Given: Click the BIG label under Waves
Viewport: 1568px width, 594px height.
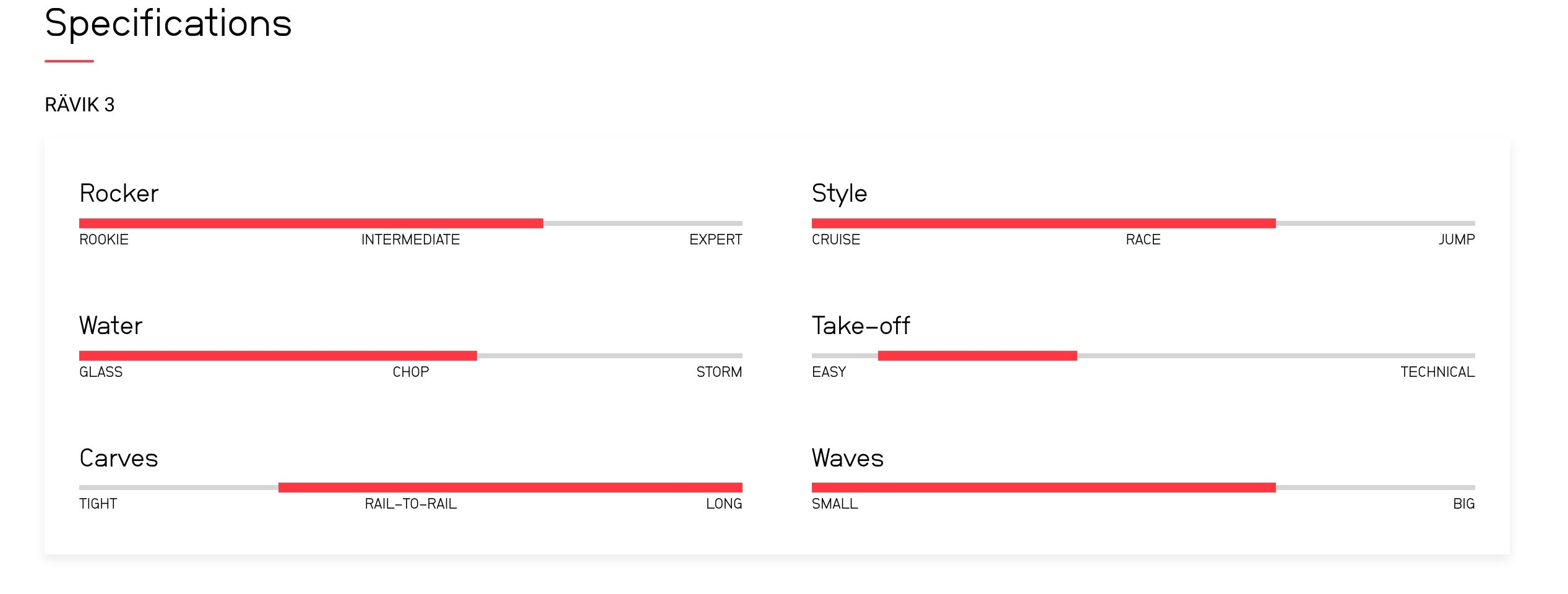Looking at the screenshot, I should click(1463, 504).
